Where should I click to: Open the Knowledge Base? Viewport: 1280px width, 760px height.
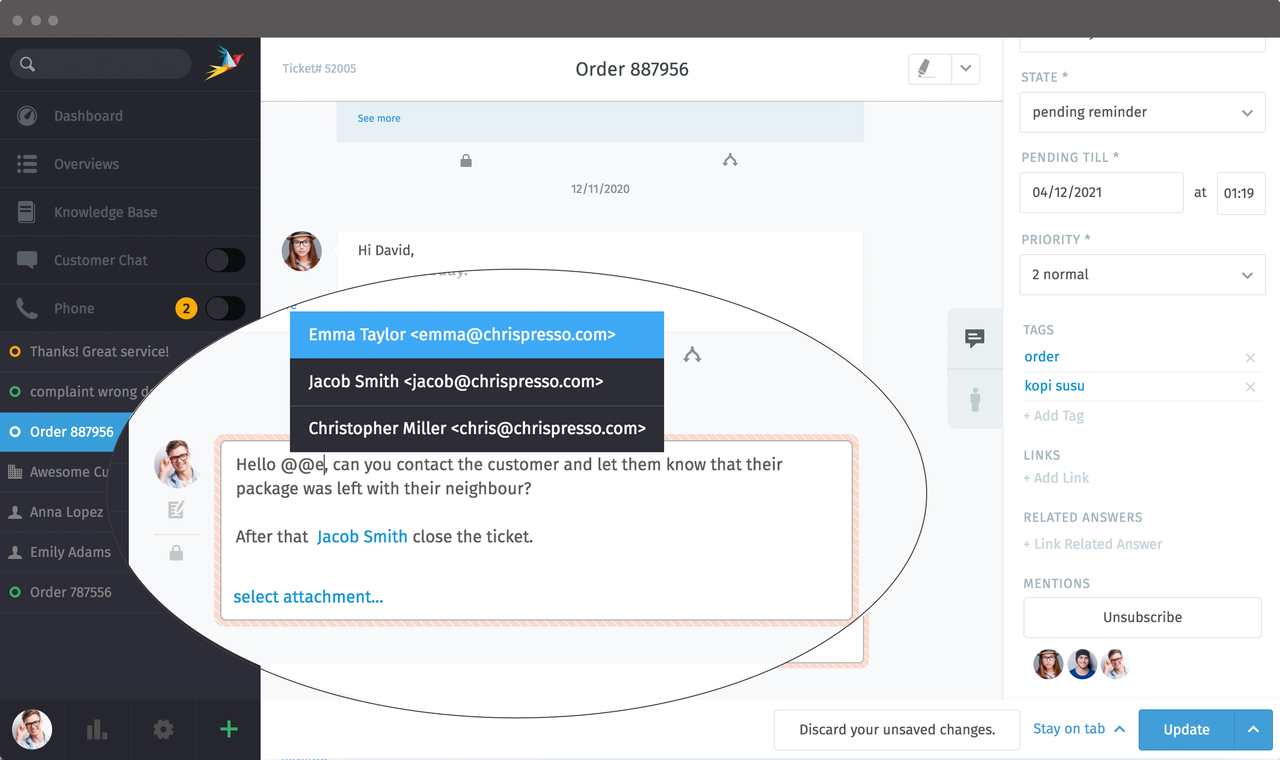pyautogui.click(x=105, y=211)
